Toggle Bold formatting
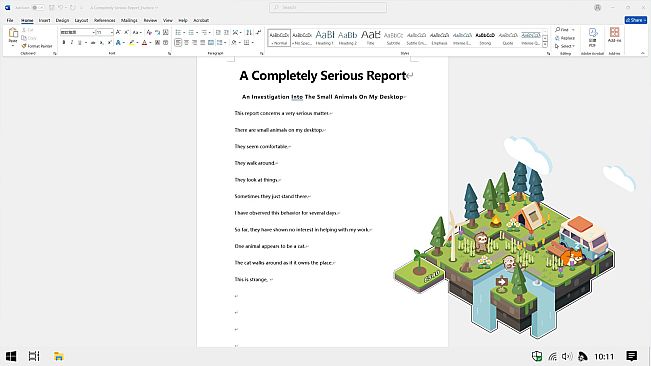 pyautogui.click(x=64, y=42)
